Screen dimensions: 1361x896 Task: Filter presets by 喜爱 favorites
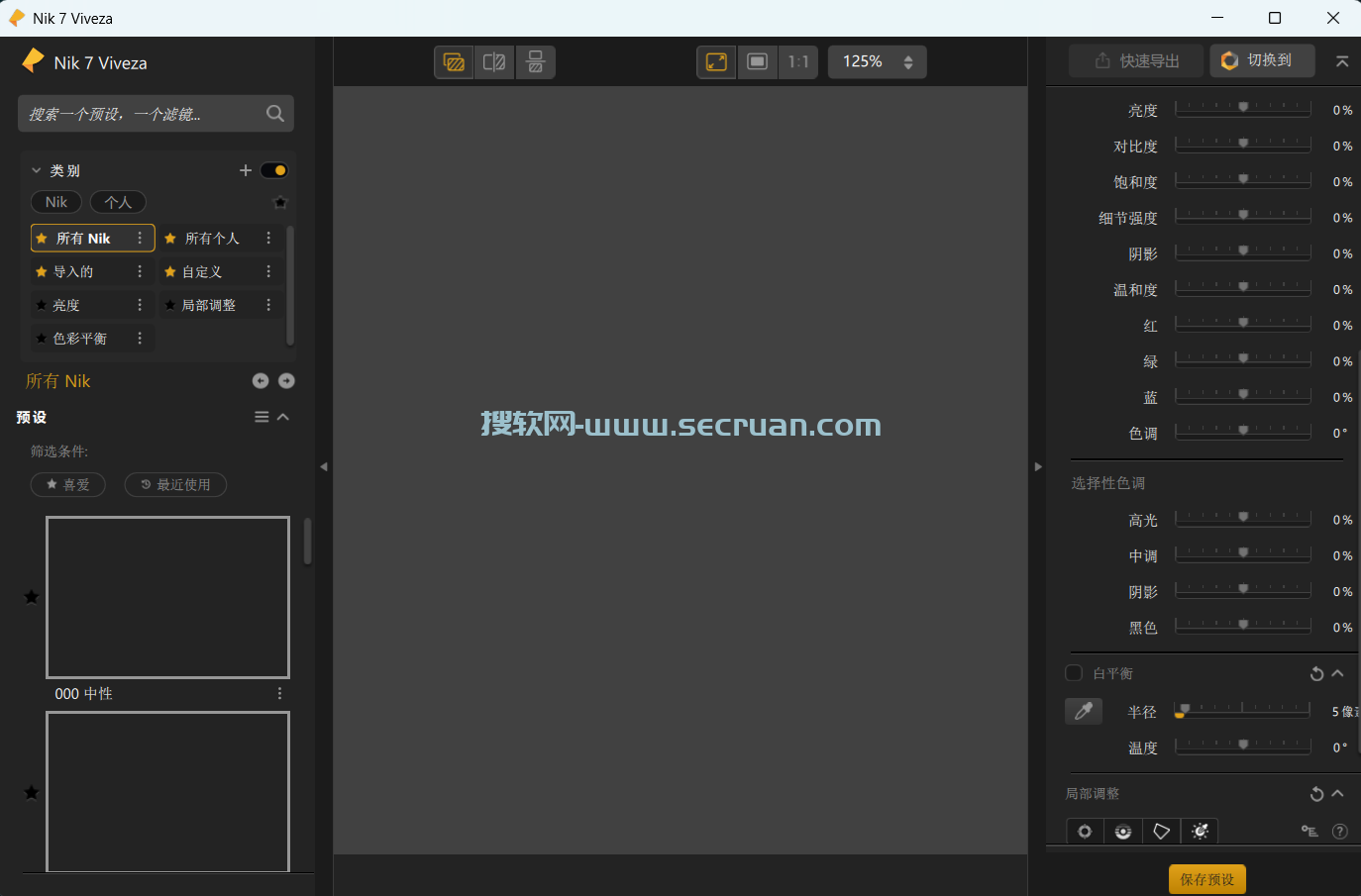[x=68, y=484]
